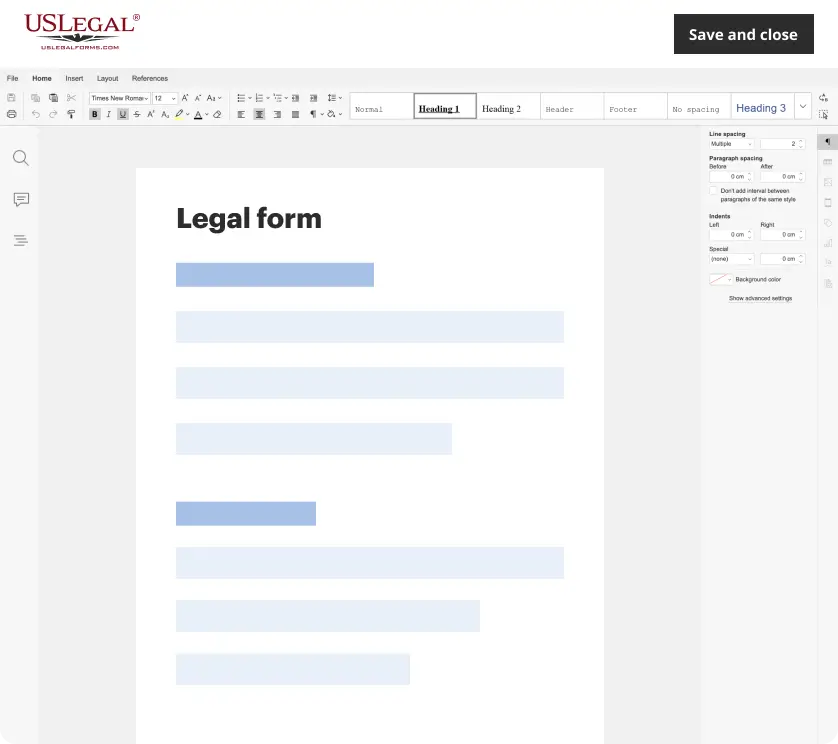Toggle italic formatting
The width and height of the screenshot is (838, 744).
[x=109, y=114]
